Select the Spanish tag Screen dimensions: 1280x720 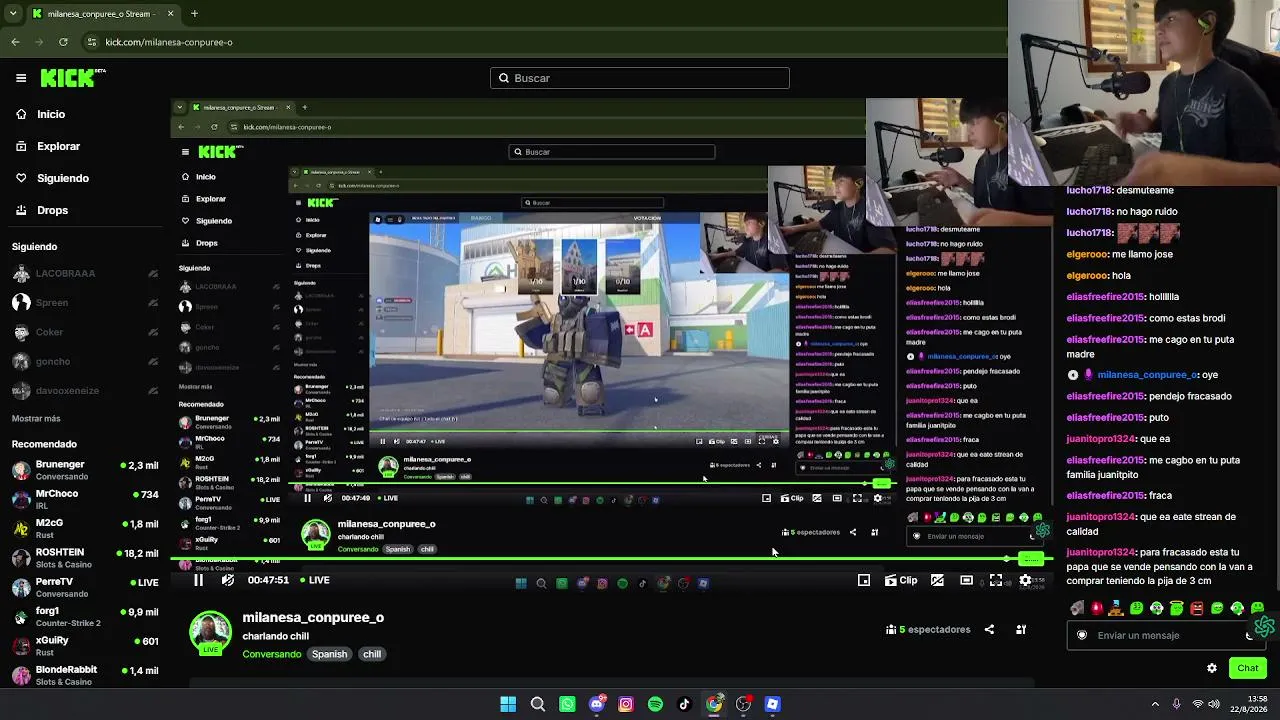pyautogui.click(x=329, y=654)
